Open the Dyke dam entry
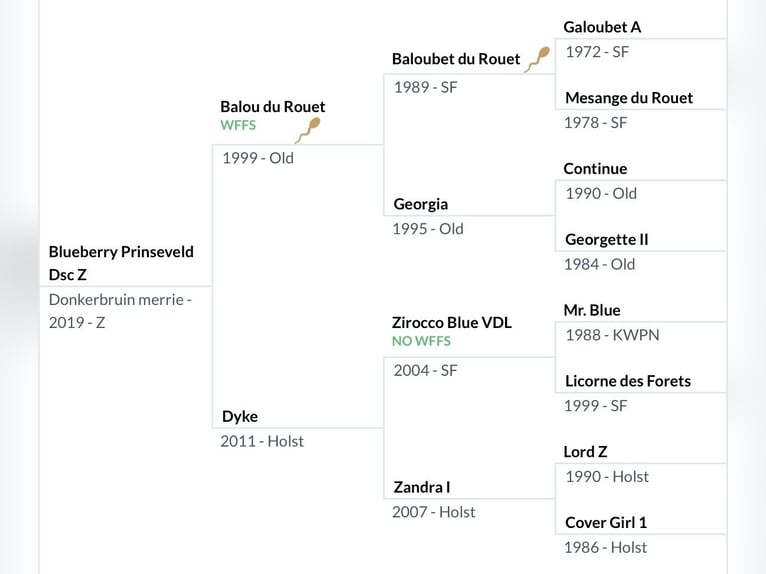The height and width of the screenshot is (574, 766). 240,416
